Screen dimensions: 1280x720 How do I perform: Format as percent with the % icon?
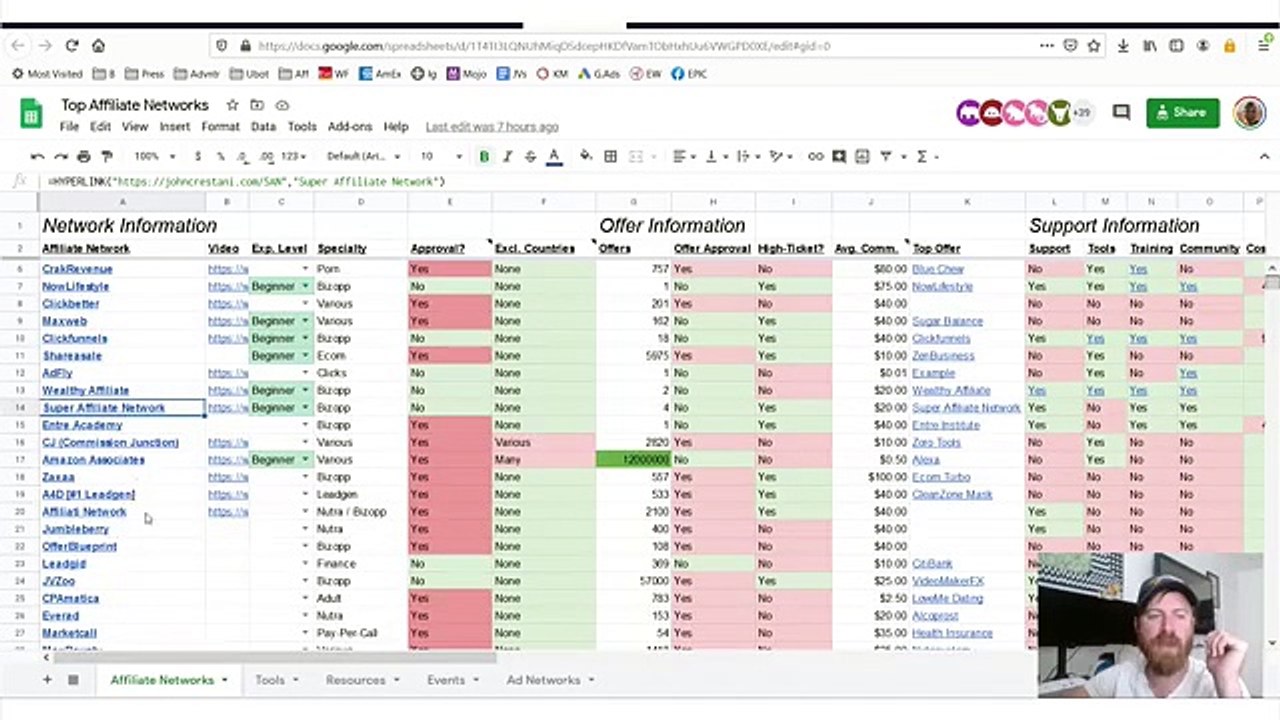click(x=220, y=156)
